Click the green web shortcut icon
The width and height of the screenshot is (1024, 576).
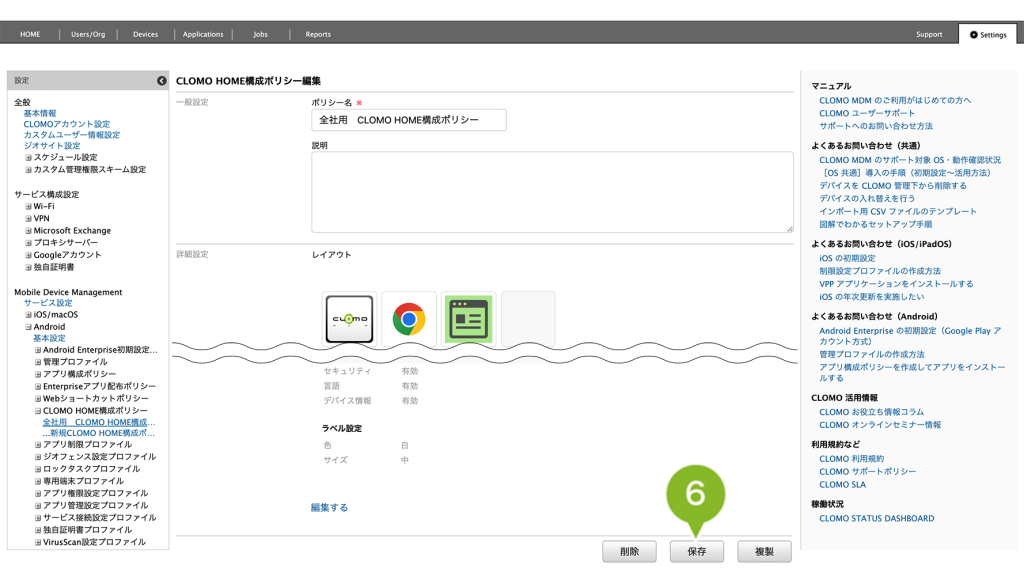468,319
